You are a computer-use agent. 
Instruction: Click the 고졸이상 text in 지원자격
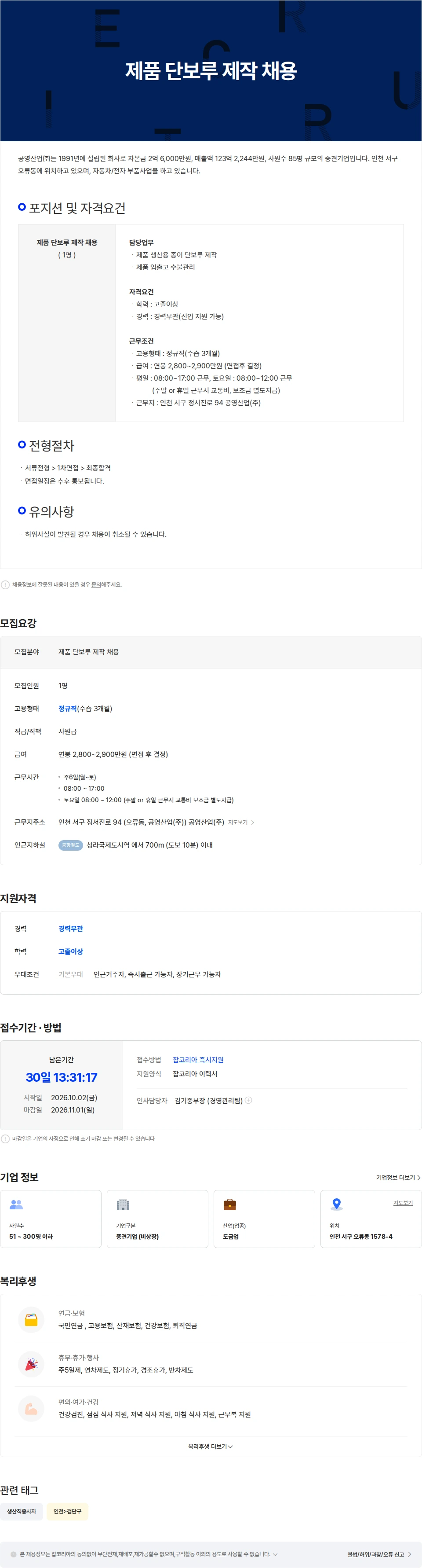(70, 951)
